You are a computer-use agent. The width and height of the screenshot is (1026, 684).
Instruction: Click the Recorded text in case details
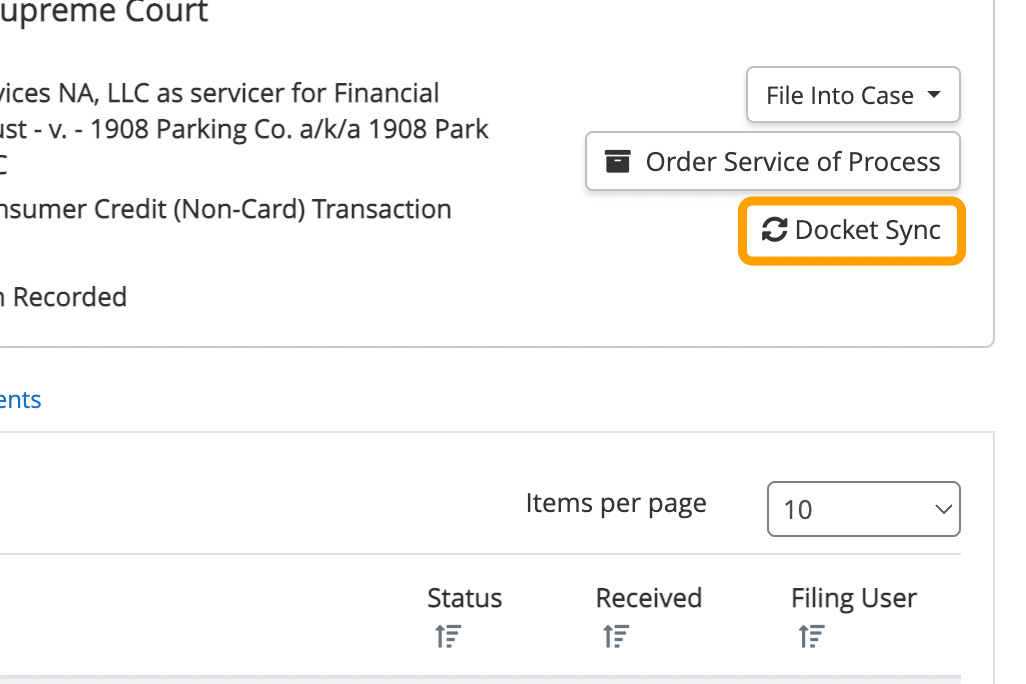[x=68, y=297]
